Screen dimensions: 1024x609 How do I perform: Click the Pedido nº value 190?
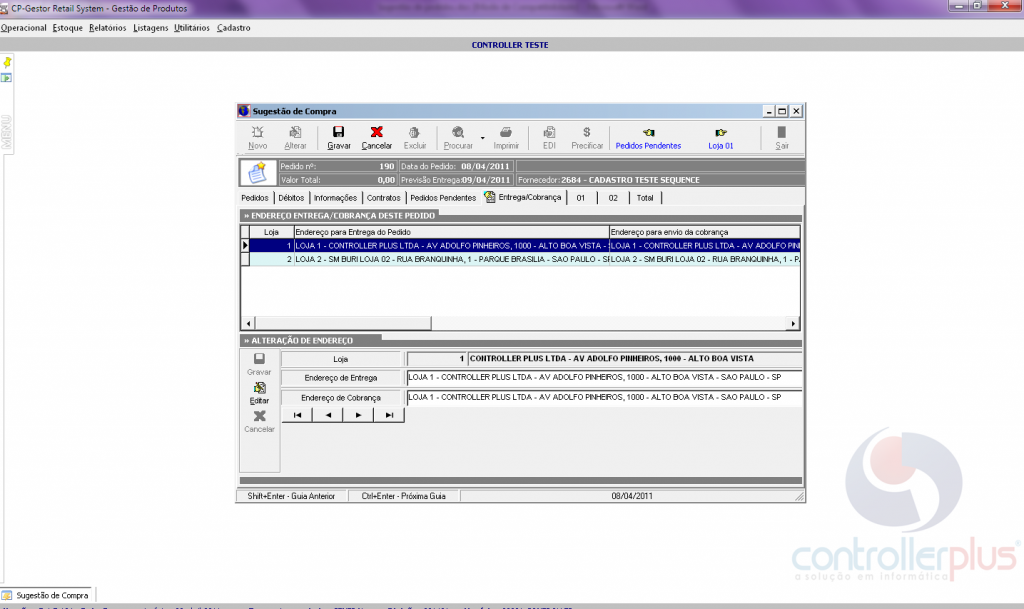pyautogui.click(x=387, y=166)
